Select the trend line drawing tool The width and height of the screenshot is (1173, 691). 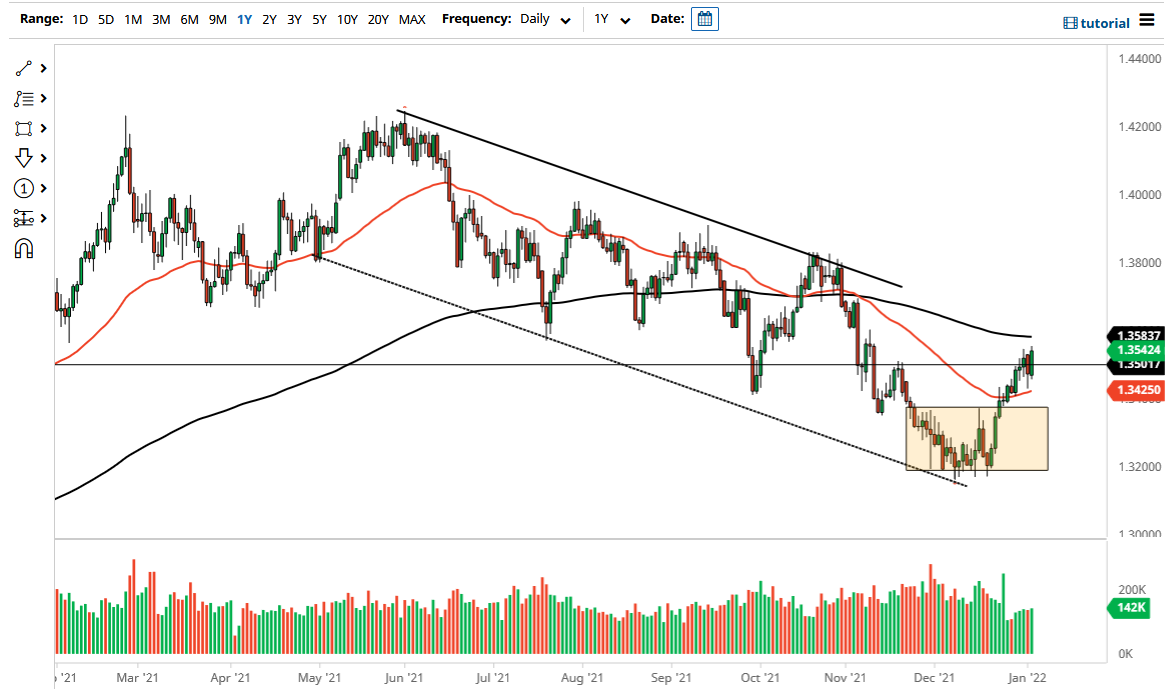click(x=22, y=68)
